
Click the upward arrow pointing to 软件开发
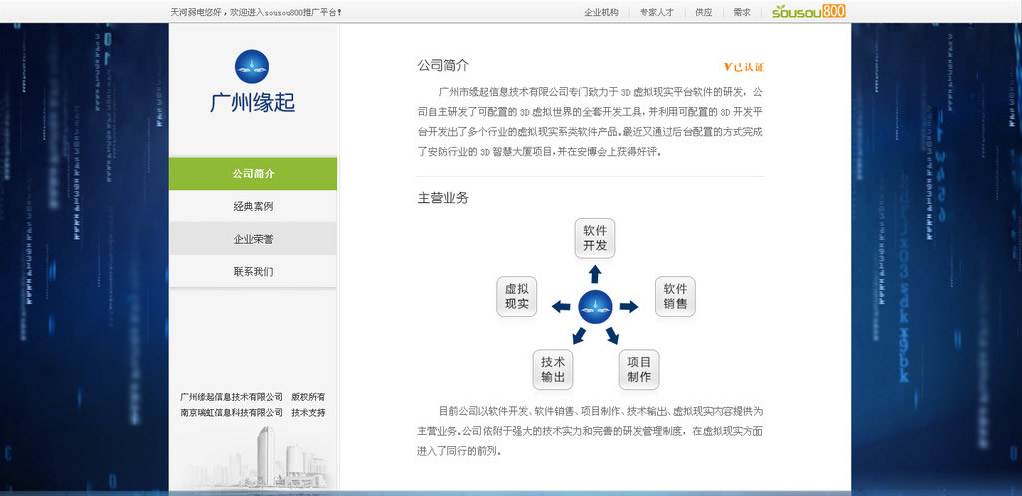point(595,274)
